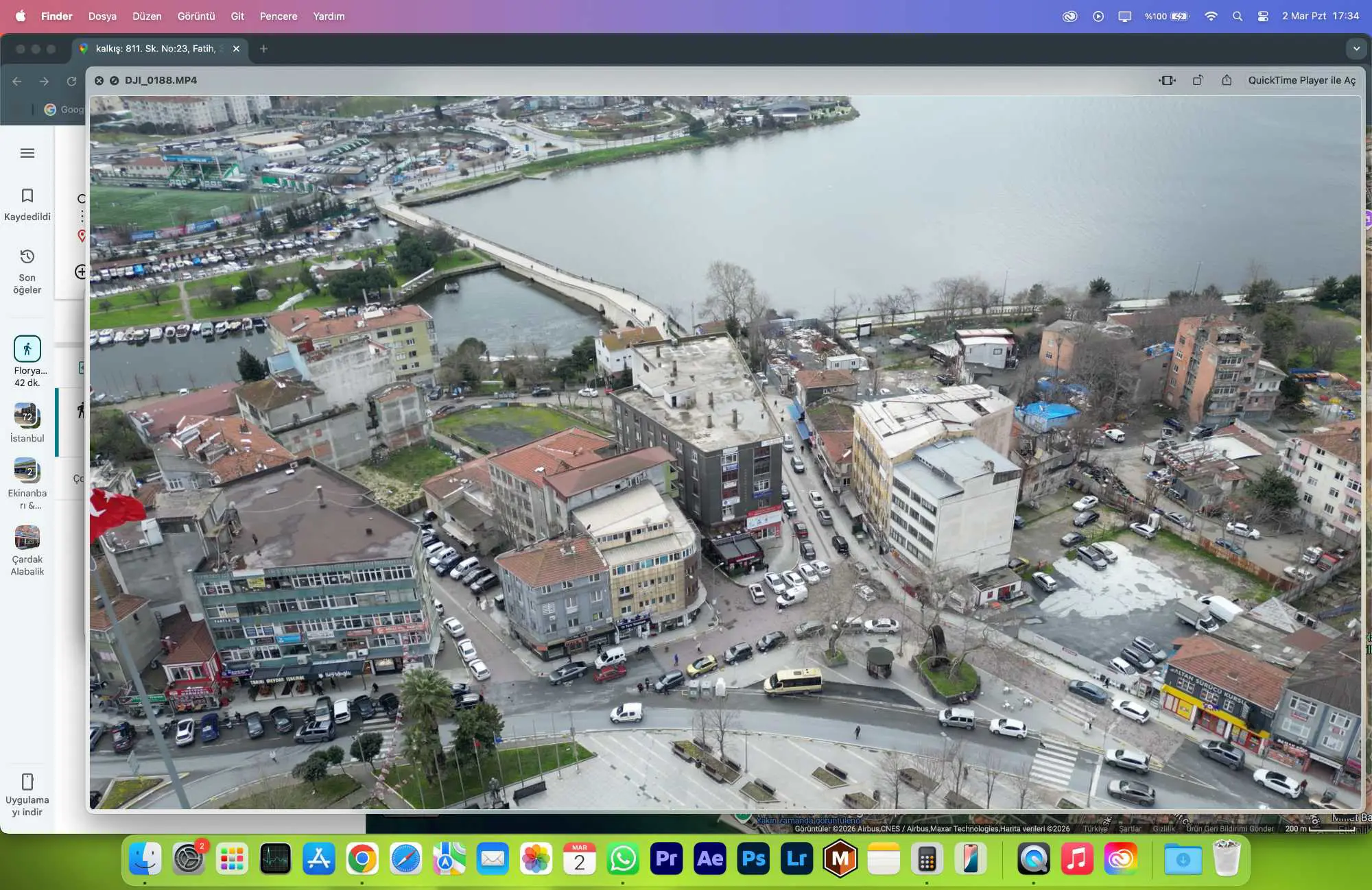The image size is (1372, 890).
Task: Open the Downloads folder in the Dock
Action: coord(1183,858)
